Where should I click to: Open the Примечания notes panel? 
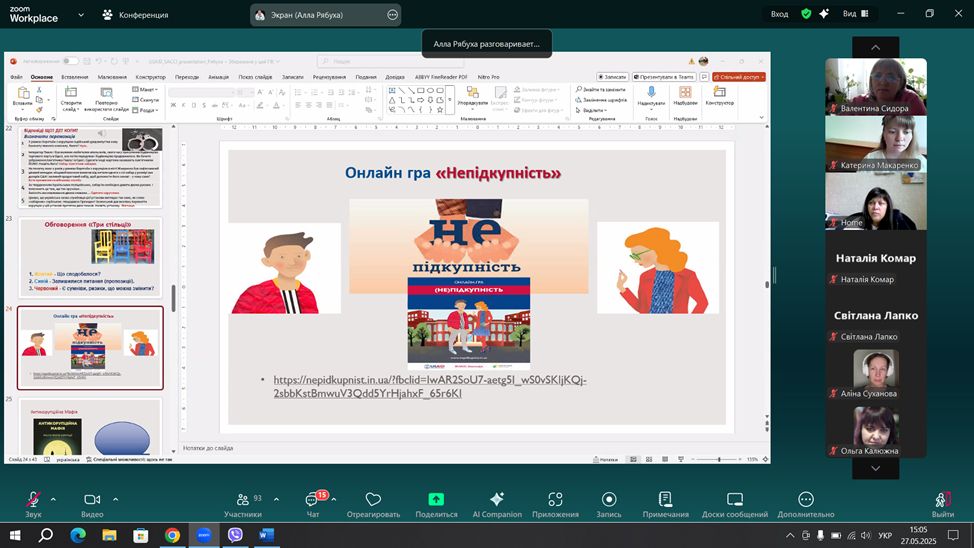[665, 500]
